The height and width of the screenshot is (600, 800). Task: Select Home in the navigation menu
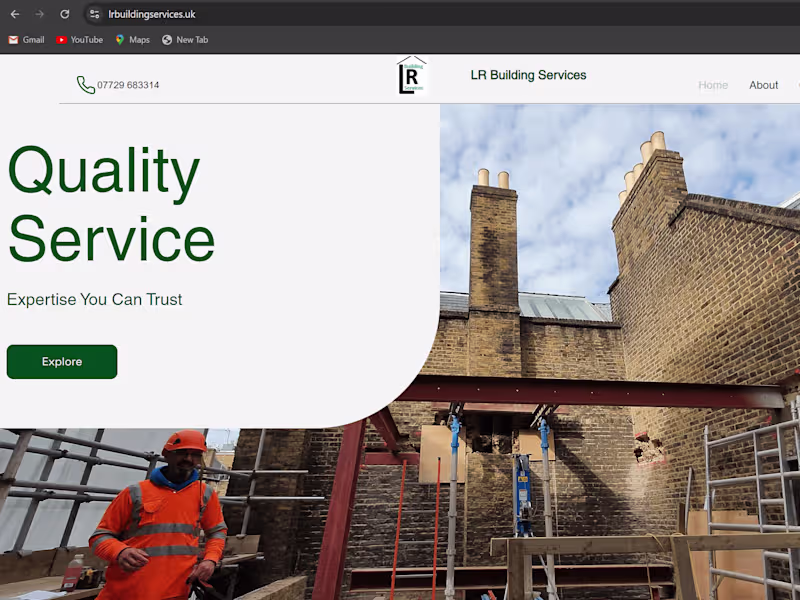[713, 85]
